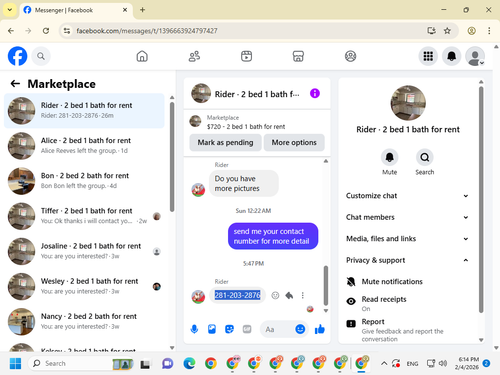The image size is (500, 375).
Task: Record a voice clip with microphone icon
Action: [194, 329]
